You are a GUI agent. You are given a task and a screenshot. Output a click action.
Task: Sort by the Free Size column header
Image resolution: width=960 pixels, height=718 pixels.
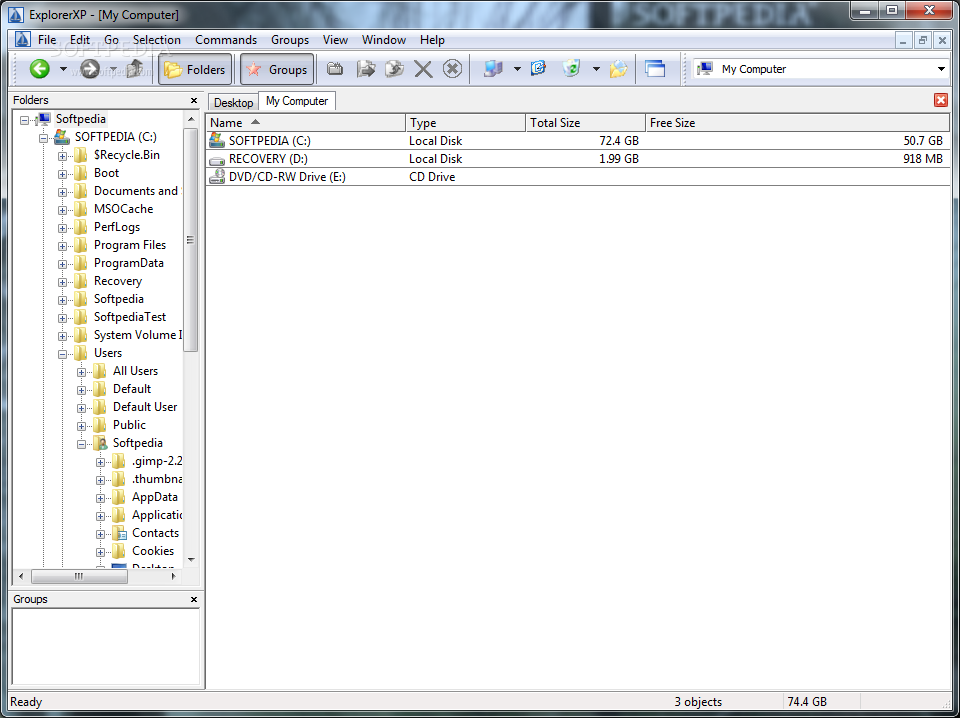pos(798,122)
